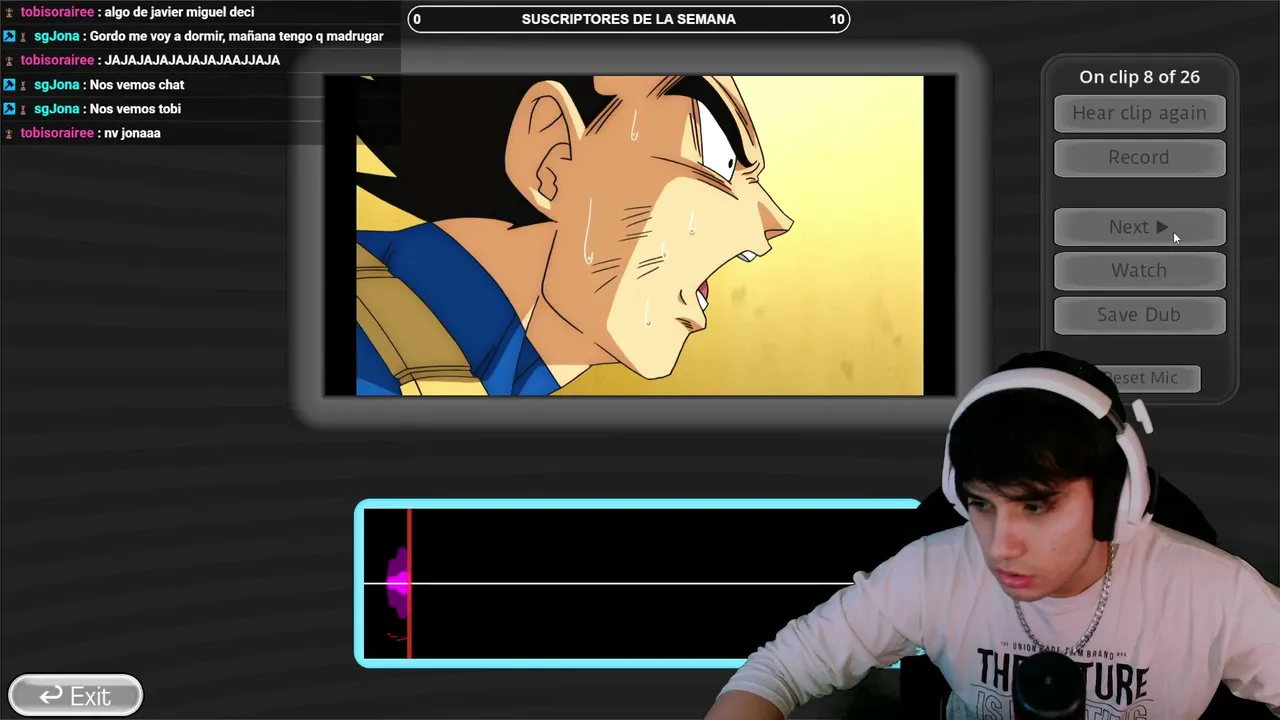The image size is (1280, 720).
Task: Save the dub with Save Dub
Action: click(1139, 314)
